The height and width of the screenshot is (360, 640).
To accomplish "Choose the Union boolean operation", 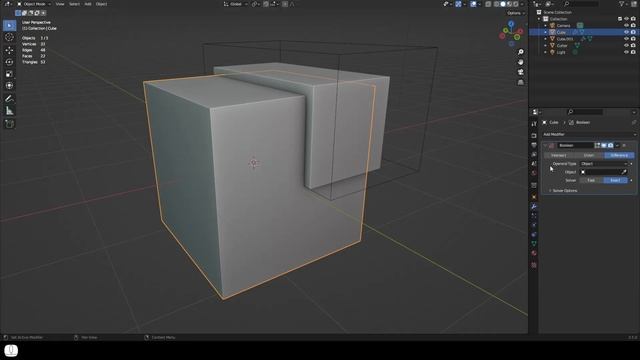I will (589, 155).
